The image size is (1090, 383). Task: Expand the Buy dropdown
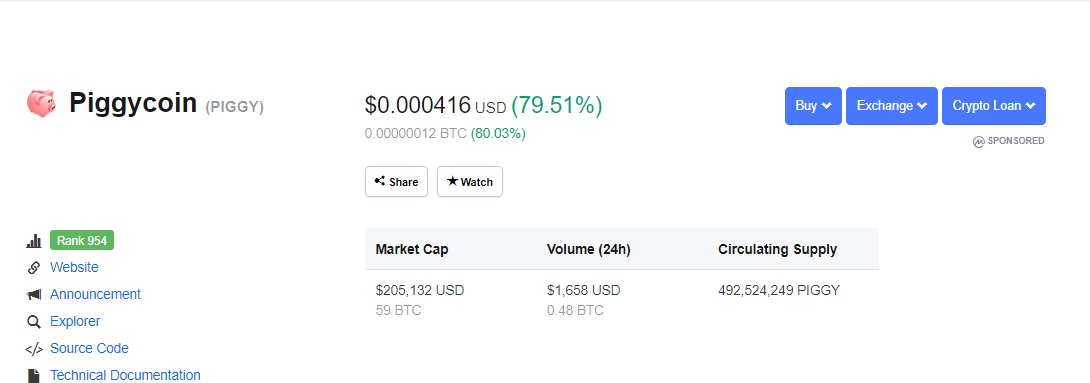coord(813,106)
